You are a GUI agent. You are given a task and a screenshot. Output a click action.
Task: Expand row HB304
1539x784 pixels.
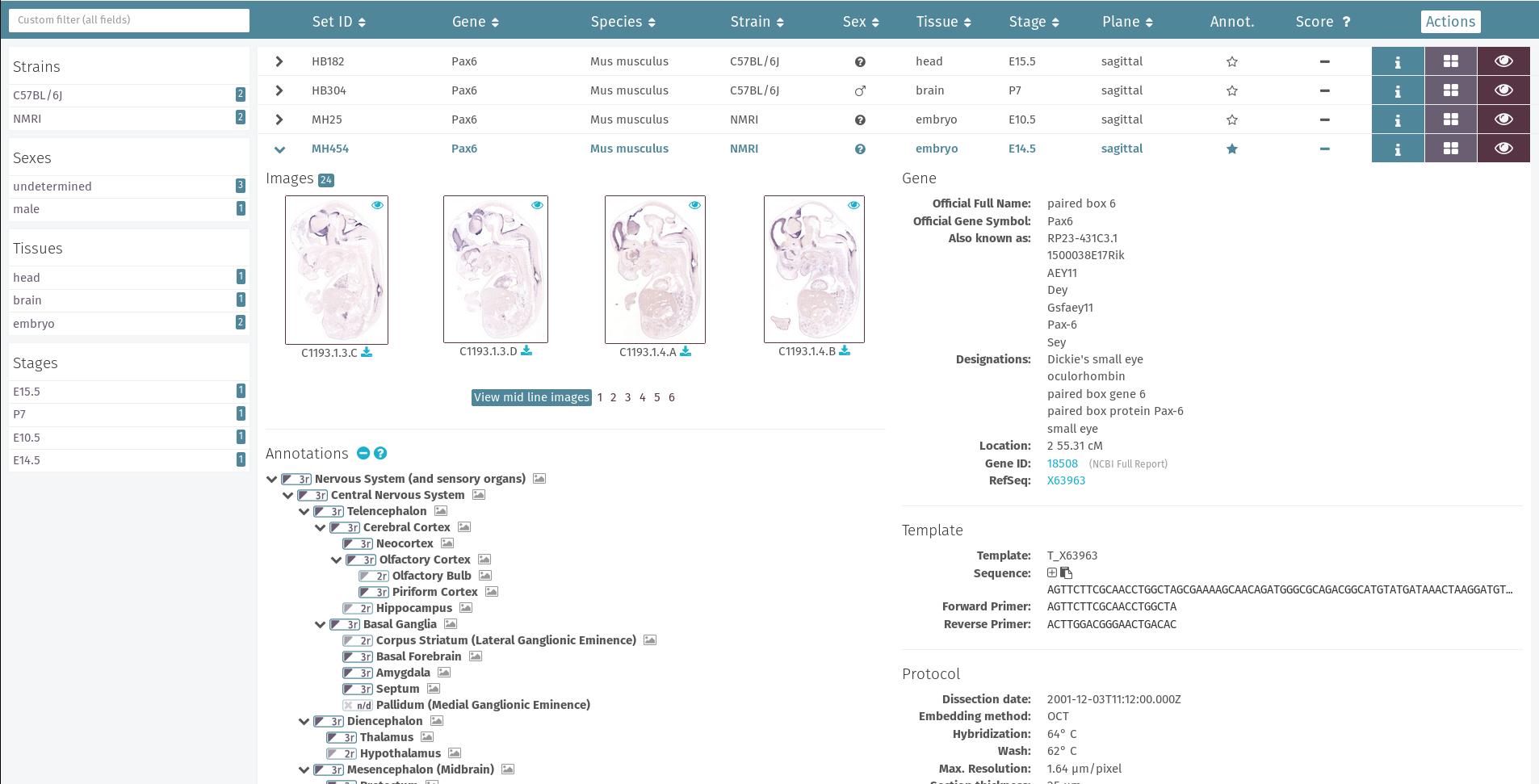point(279,90)
